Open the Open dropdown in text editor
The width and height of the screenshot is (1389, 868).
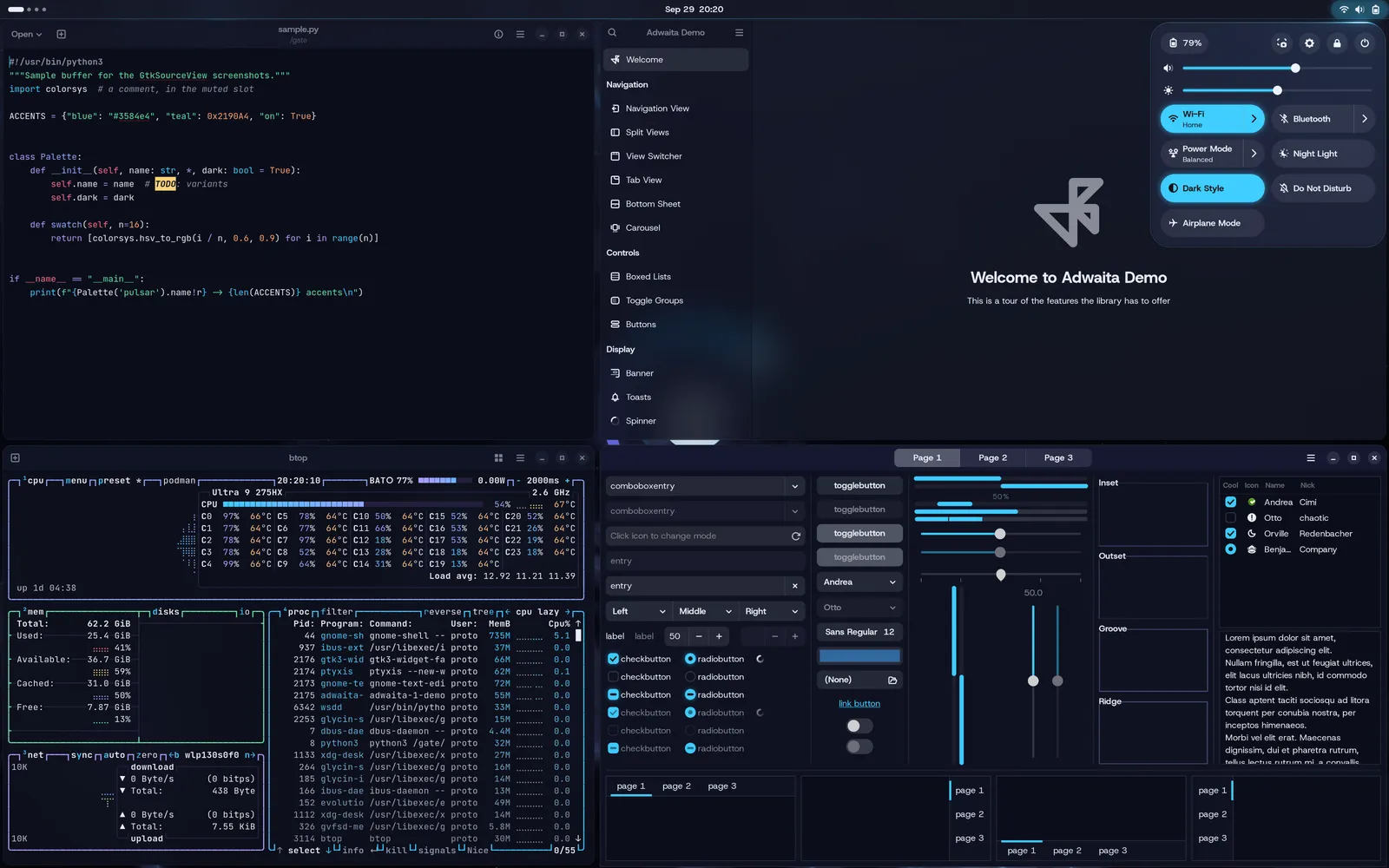coord(26,35)
